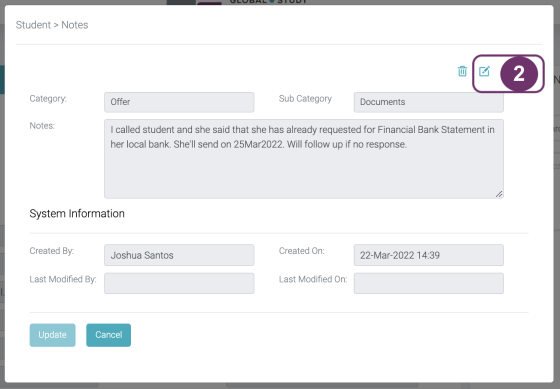Click the System Information heading
Image resolution: width=560 pixels, height=389 pixels.
tap(77, 214)
